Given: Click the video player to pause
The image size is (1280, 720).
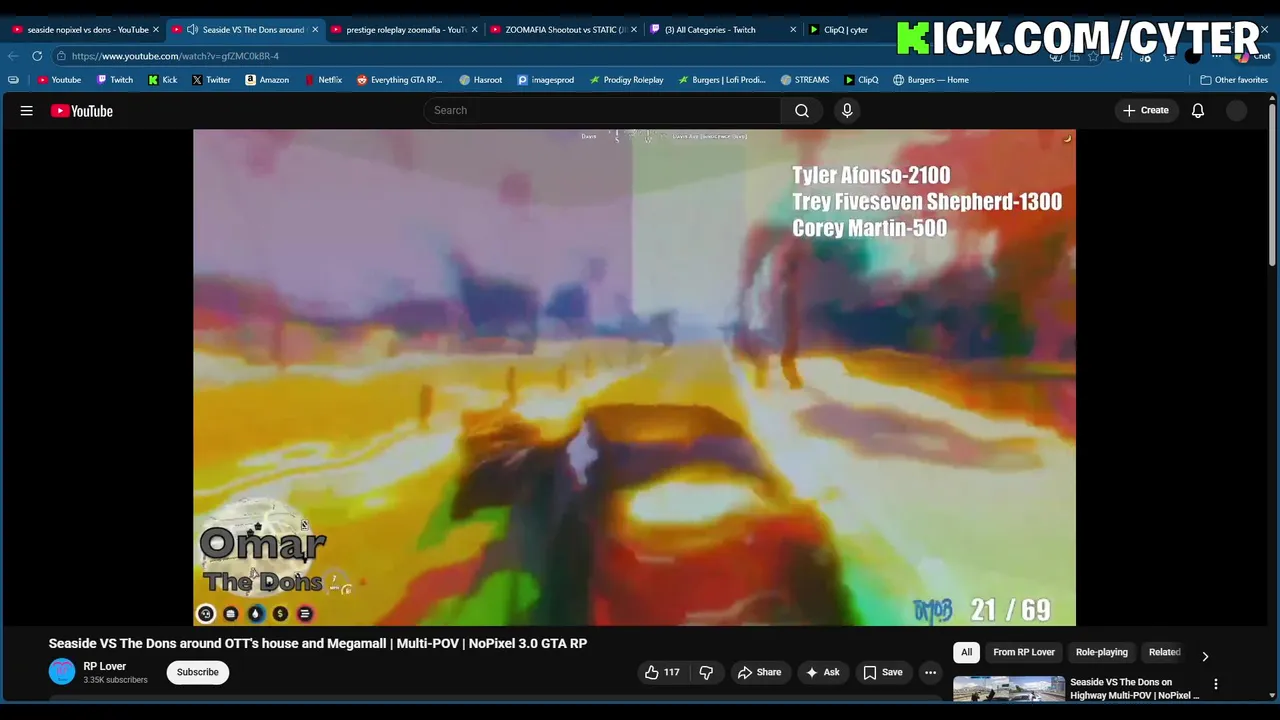Looking at the screenshot, I should click(634, 377).
